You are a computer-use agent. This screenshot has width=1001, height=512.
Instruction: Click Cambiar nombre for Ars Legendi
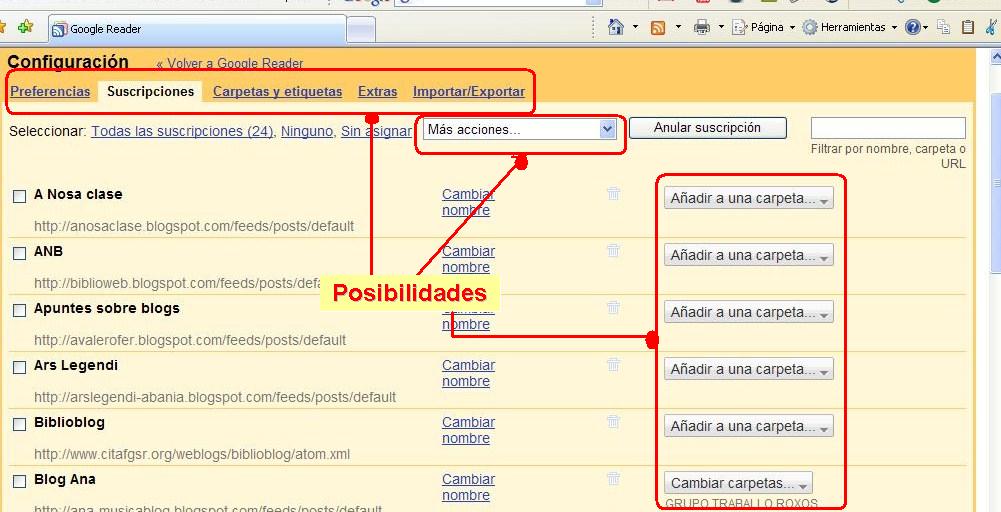click(x=468, y=373)
